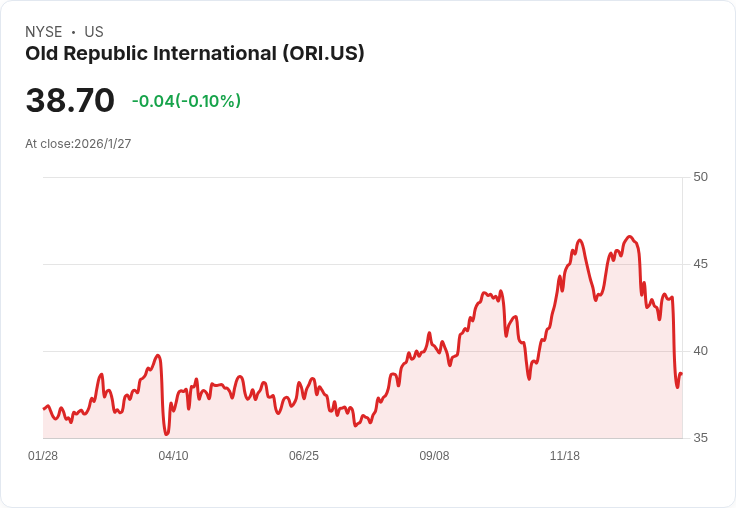
Task: Click the 40 label on price axis
Action: [x=700, y=351]
